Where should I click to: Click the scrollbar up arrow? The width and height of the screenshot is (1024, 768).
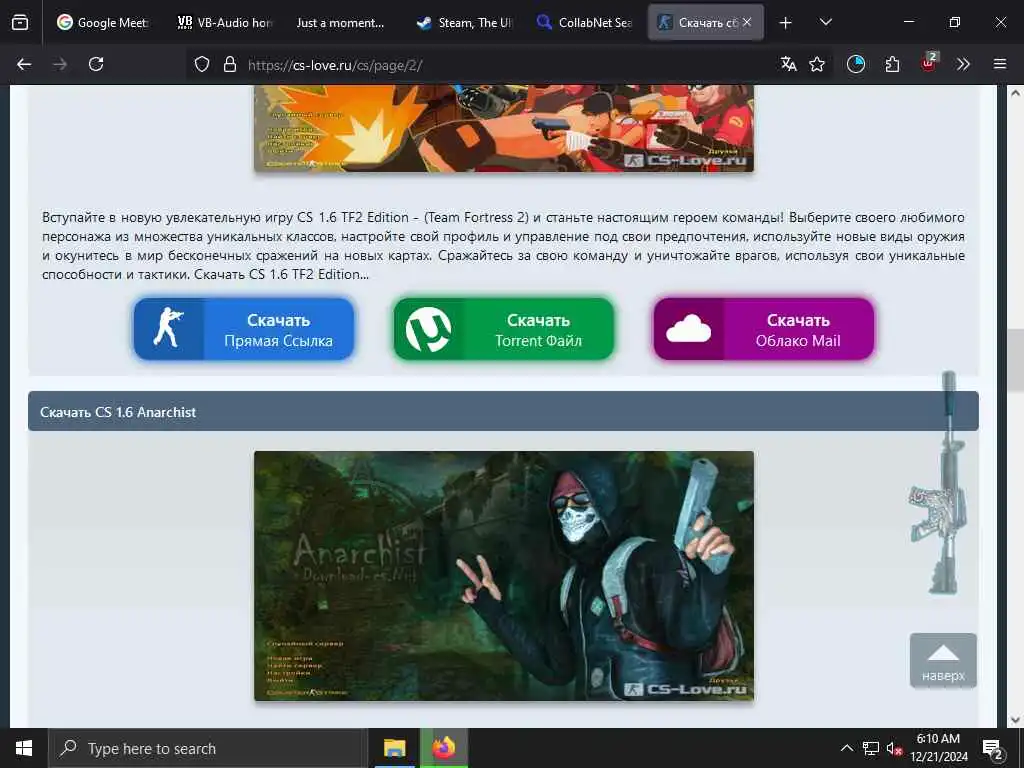pos(1015,93)
